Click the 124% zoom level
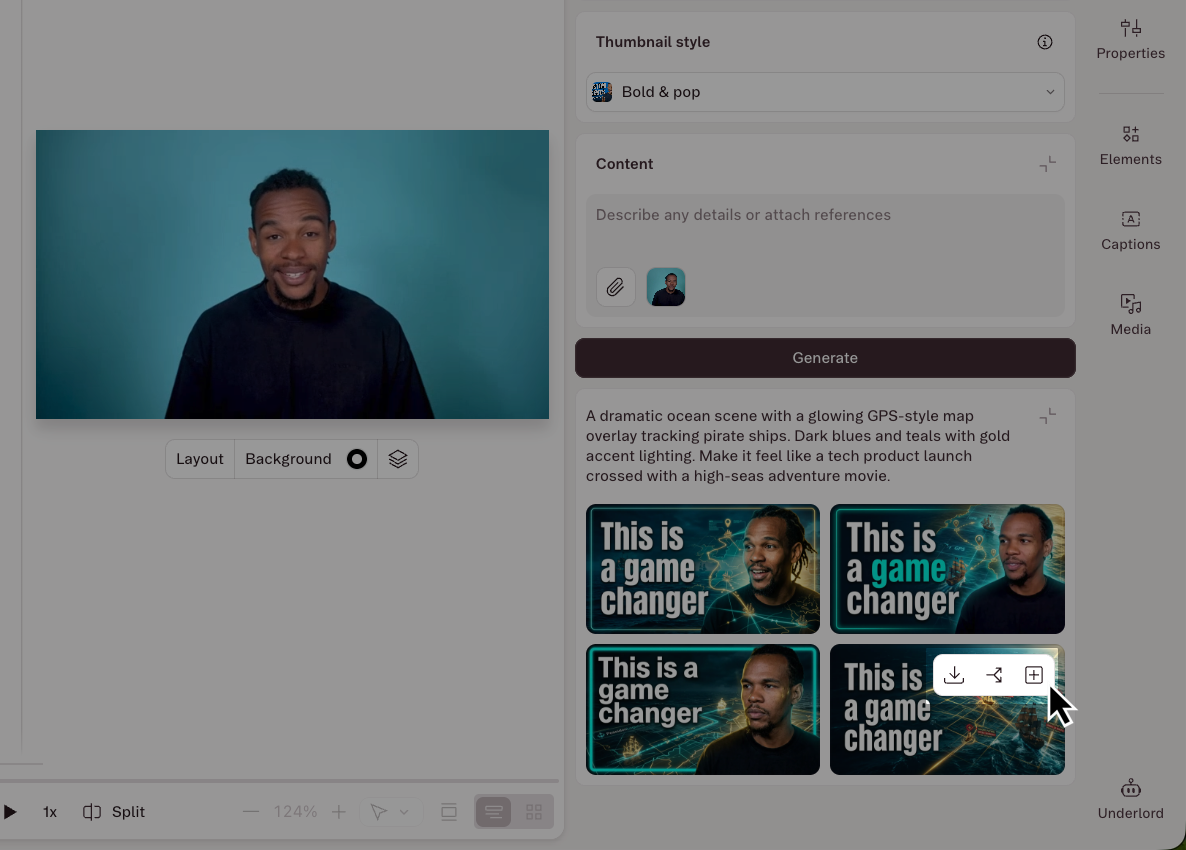Image resolution: width=1186 pixels, height=850 pixels. point(295,812)
